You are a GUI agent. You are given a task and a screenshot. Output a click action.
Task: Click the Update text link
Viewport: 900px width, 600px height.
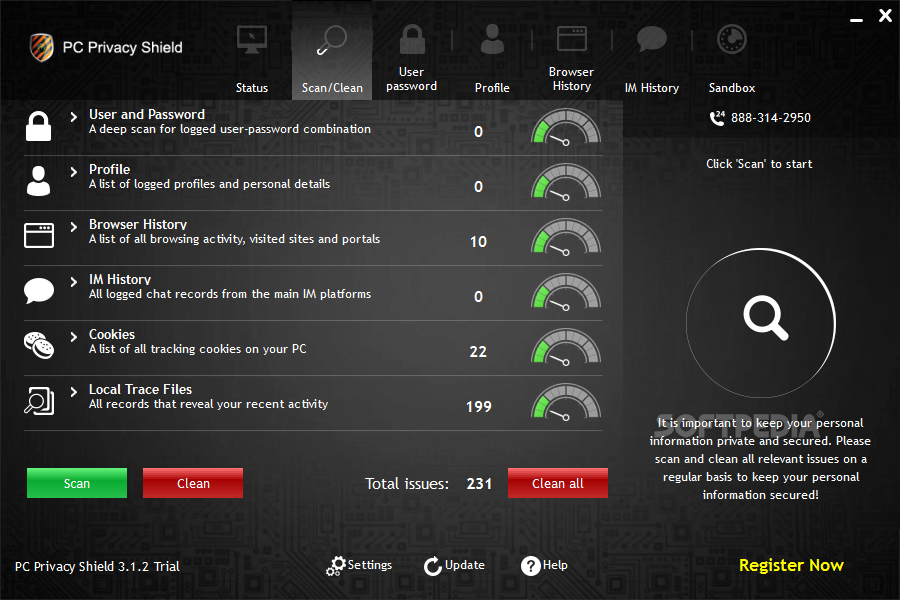[x=465, y=565]
